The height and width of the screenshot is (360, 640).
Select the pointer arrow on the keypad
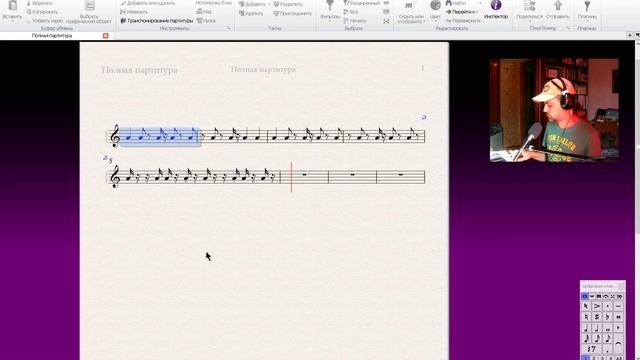click(x=587, y=306)
